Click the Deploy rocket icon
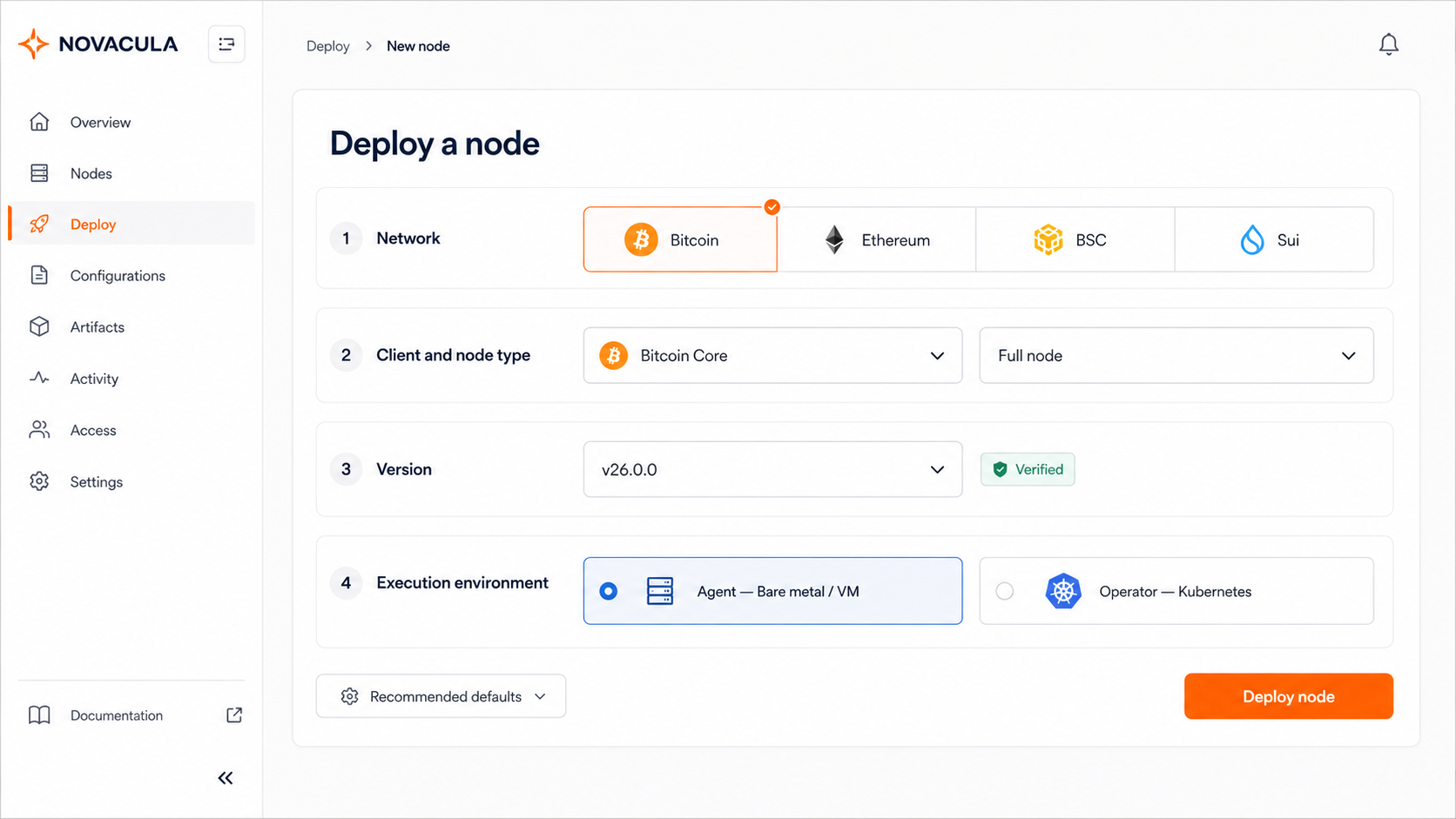 (39, 225)
